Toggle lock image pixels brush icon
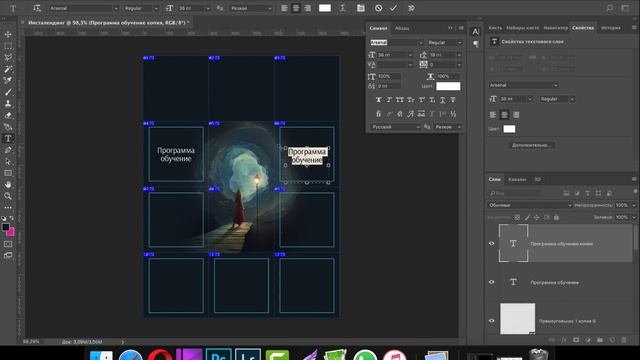 (x=527, y=217)
